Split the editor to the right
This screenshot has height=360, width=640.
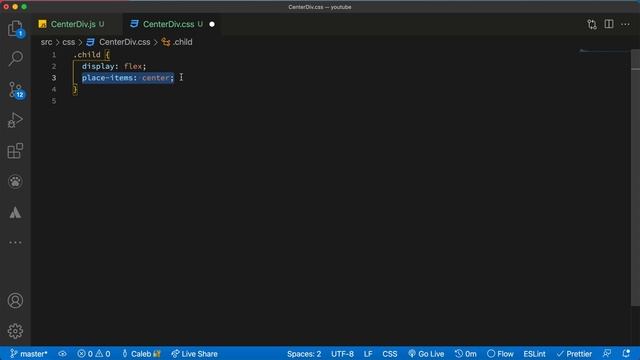609,24
